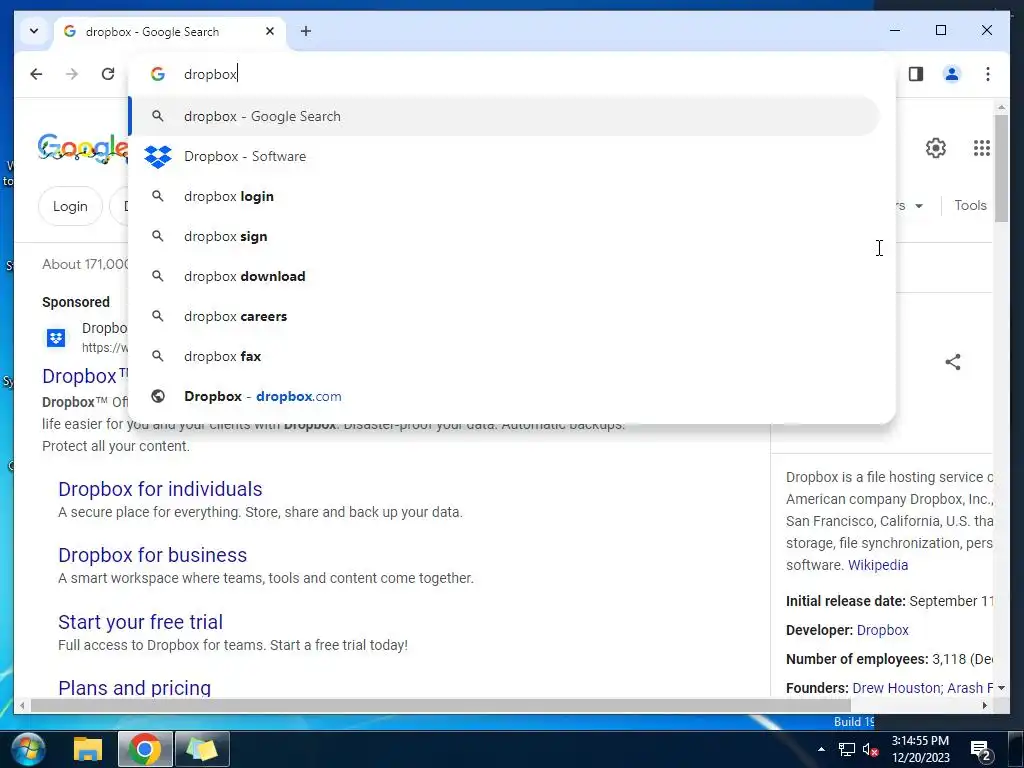Pick the 'dropbox careers' suggestion
Image resolution: width=1024 pixels, height=768 pixels.
click(505, 316)
